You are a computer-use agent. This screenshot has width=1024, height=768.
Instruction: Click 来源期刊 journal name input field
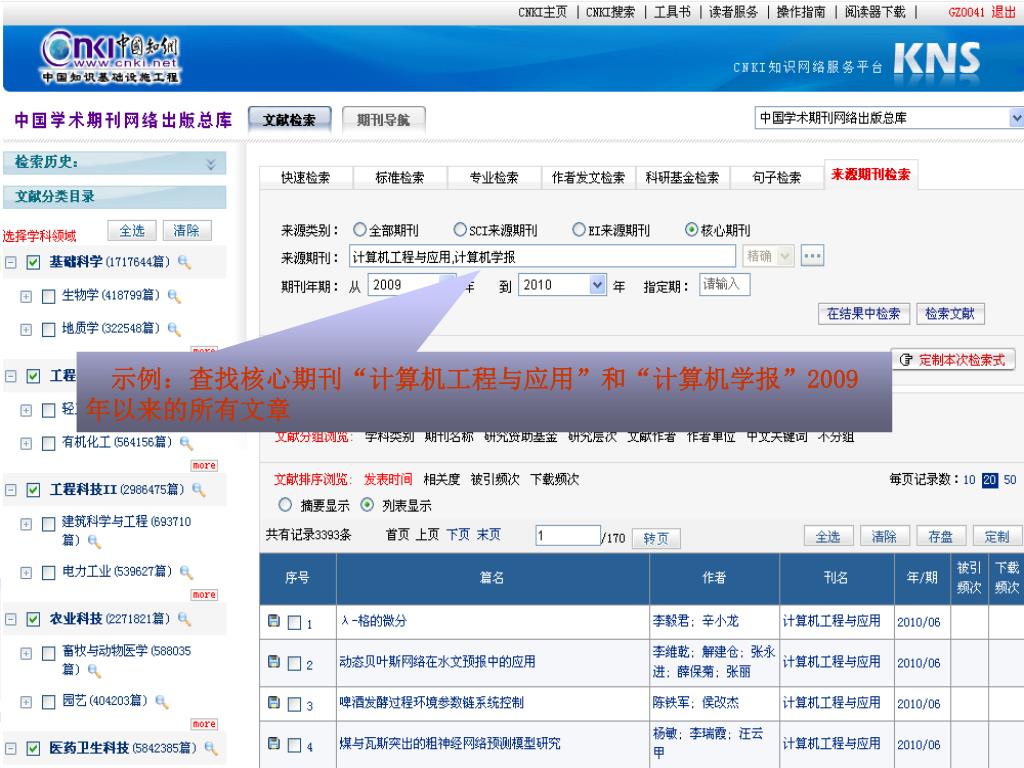pos(542,257)
